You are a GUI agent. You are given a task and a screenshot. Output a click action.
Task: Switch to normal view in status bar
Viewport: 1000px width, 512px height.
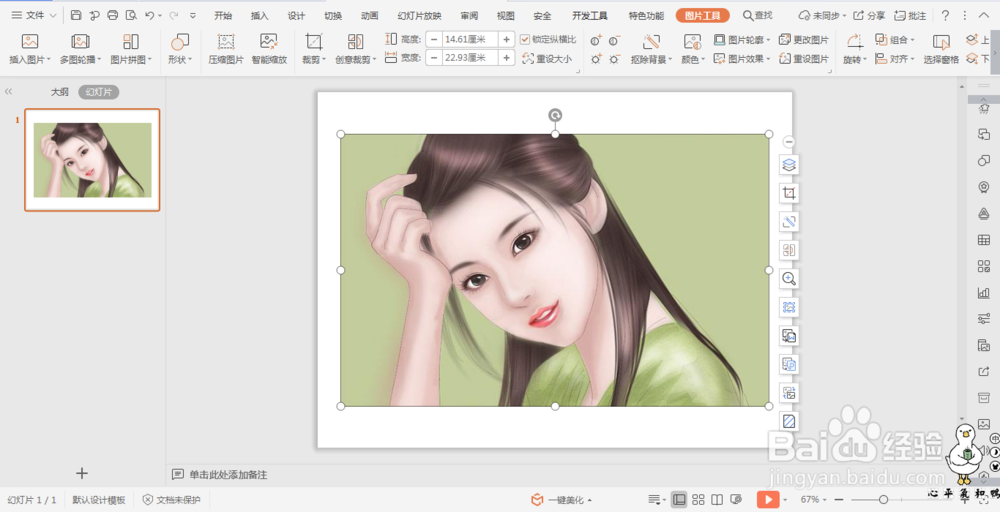(680, 499)
